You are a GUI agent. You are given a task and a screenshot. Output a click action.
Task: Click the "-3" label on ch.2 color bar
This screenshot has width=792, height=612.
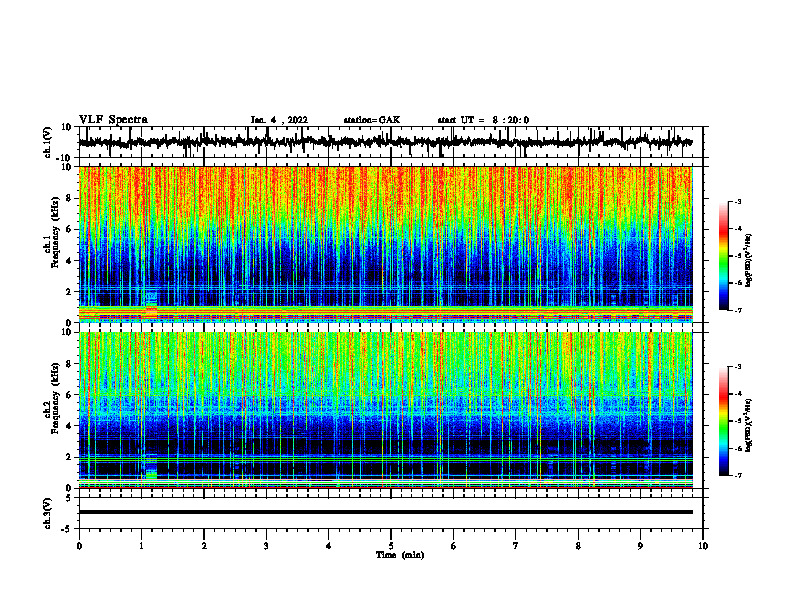point(738,367)
